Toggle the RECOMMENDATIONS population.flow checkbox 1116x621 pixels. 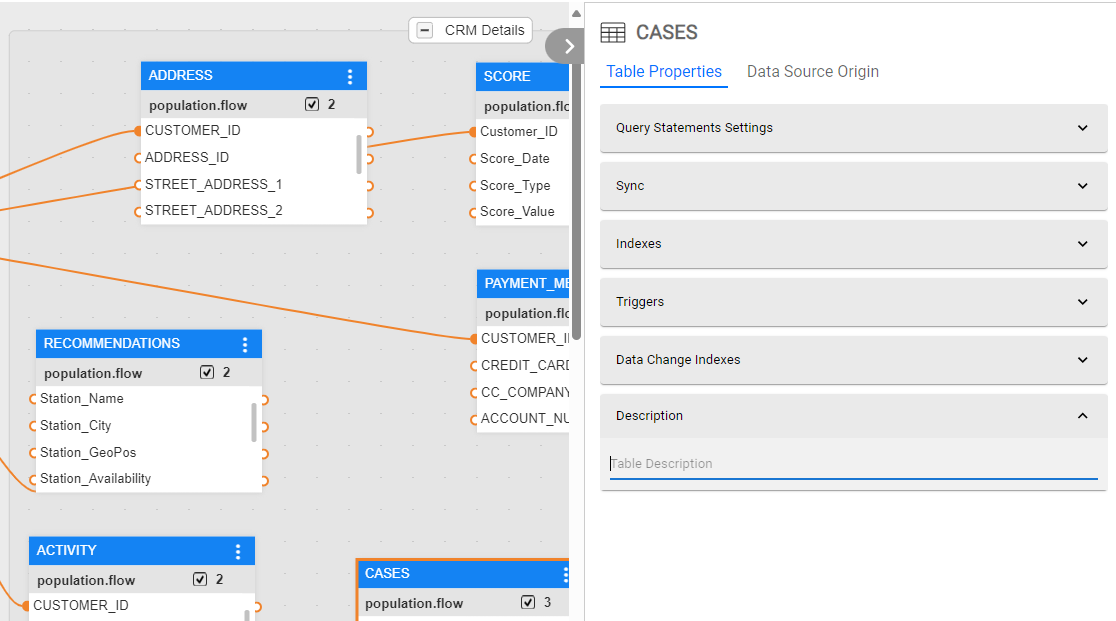[207, 372]
